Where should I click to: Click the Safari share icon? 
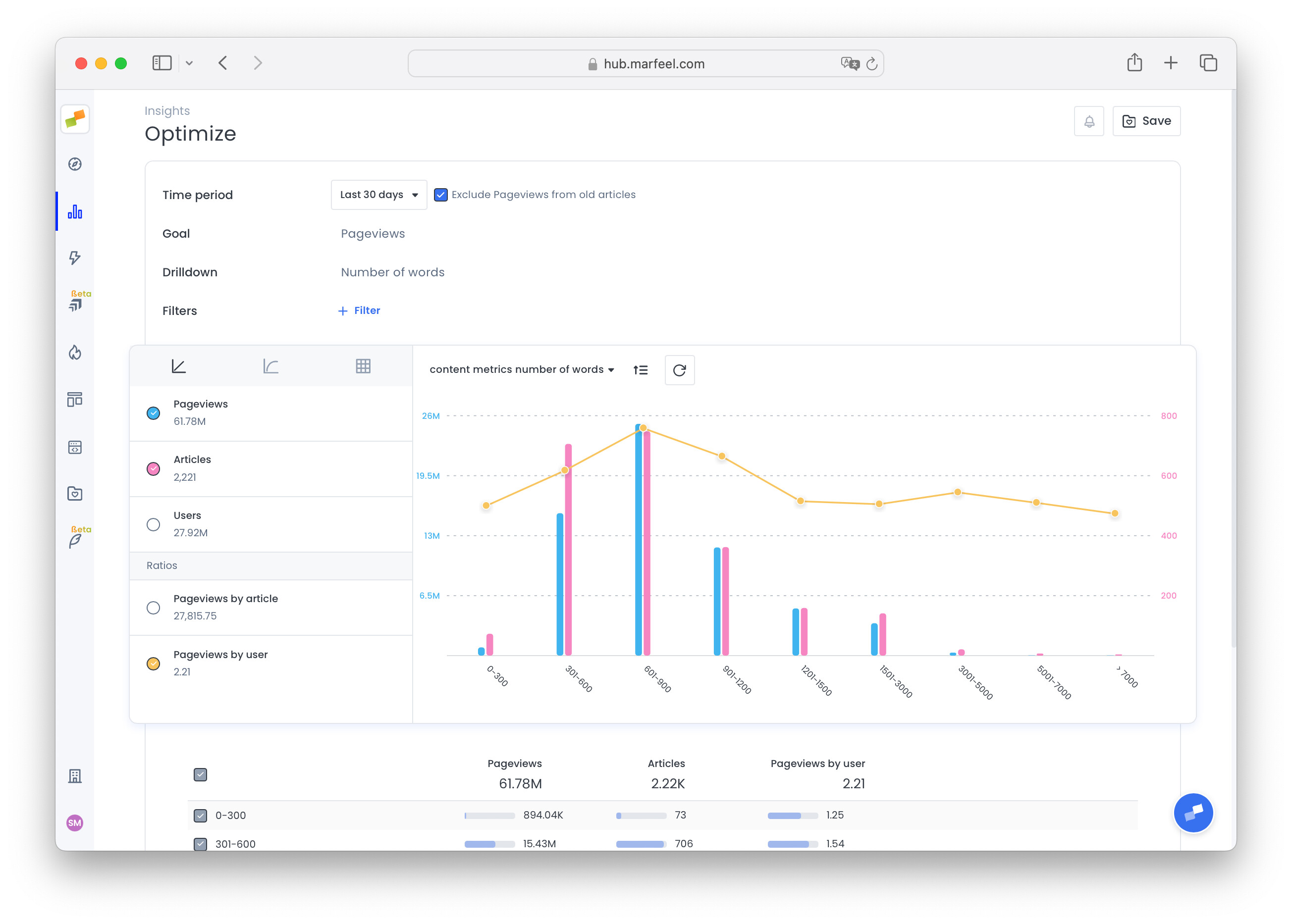click(x=1134, y=62)
